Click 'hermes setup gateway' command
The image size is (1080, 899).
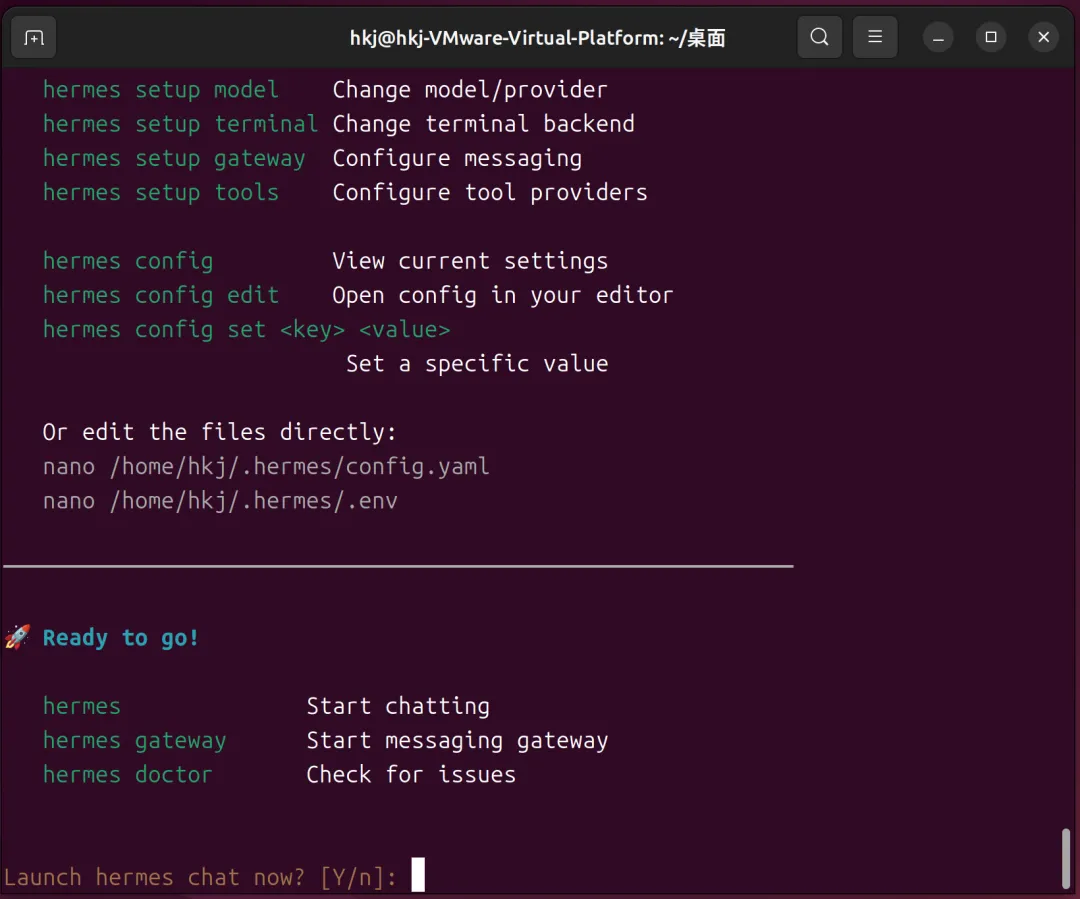[174, 158]
